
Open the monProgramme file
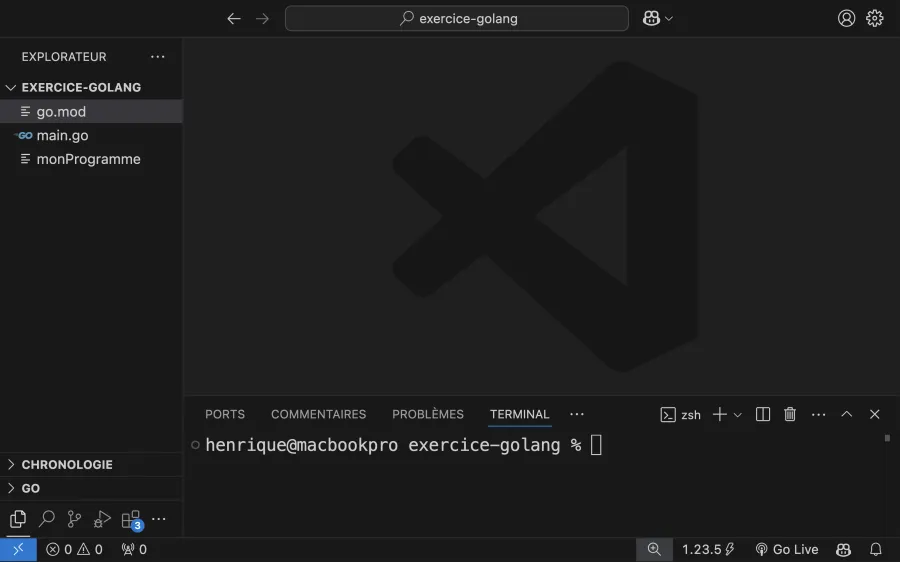(x=91, y=159)
